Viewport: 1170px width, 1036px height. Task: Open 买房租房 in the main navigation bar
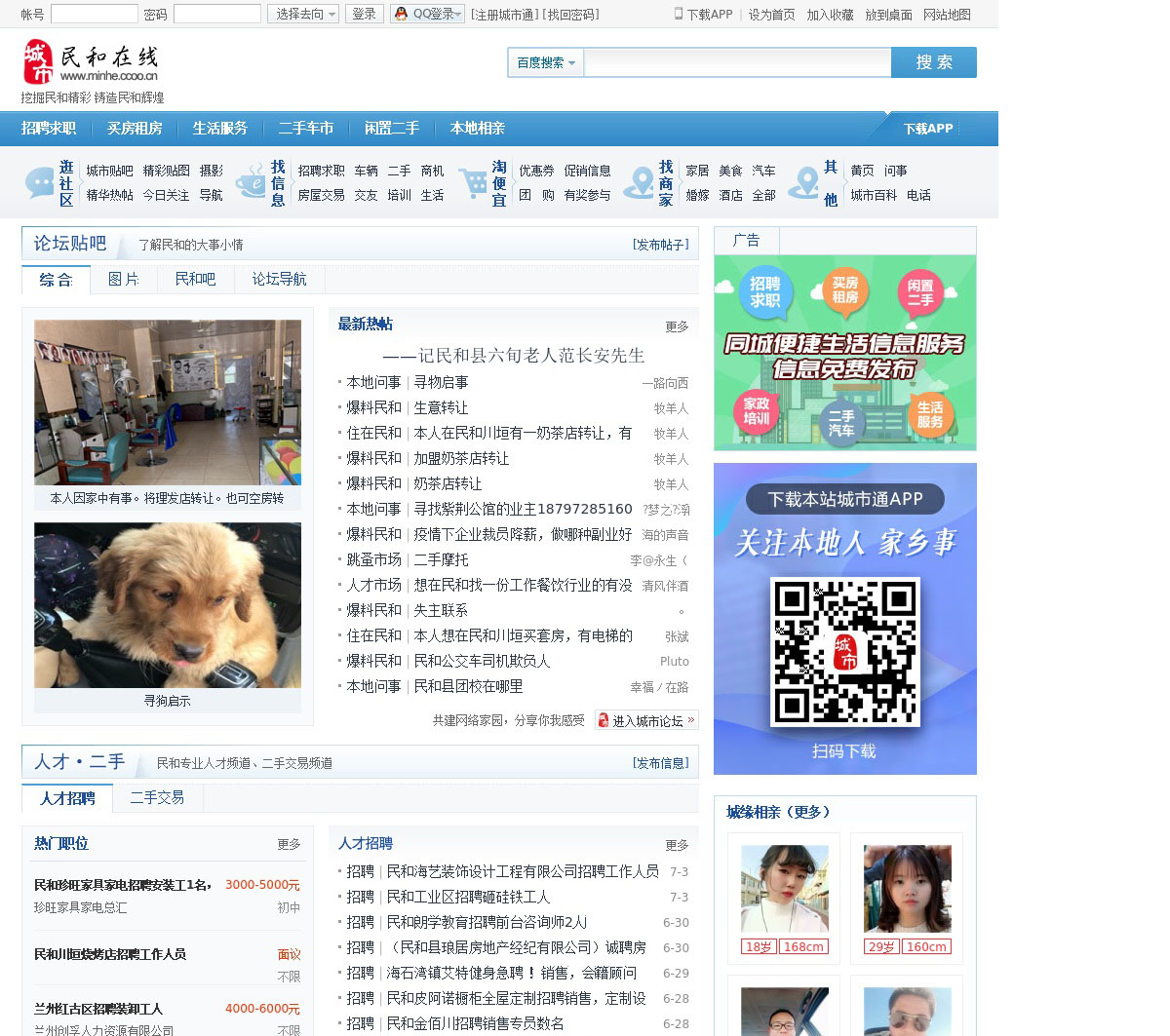click(x=135, y=129)
